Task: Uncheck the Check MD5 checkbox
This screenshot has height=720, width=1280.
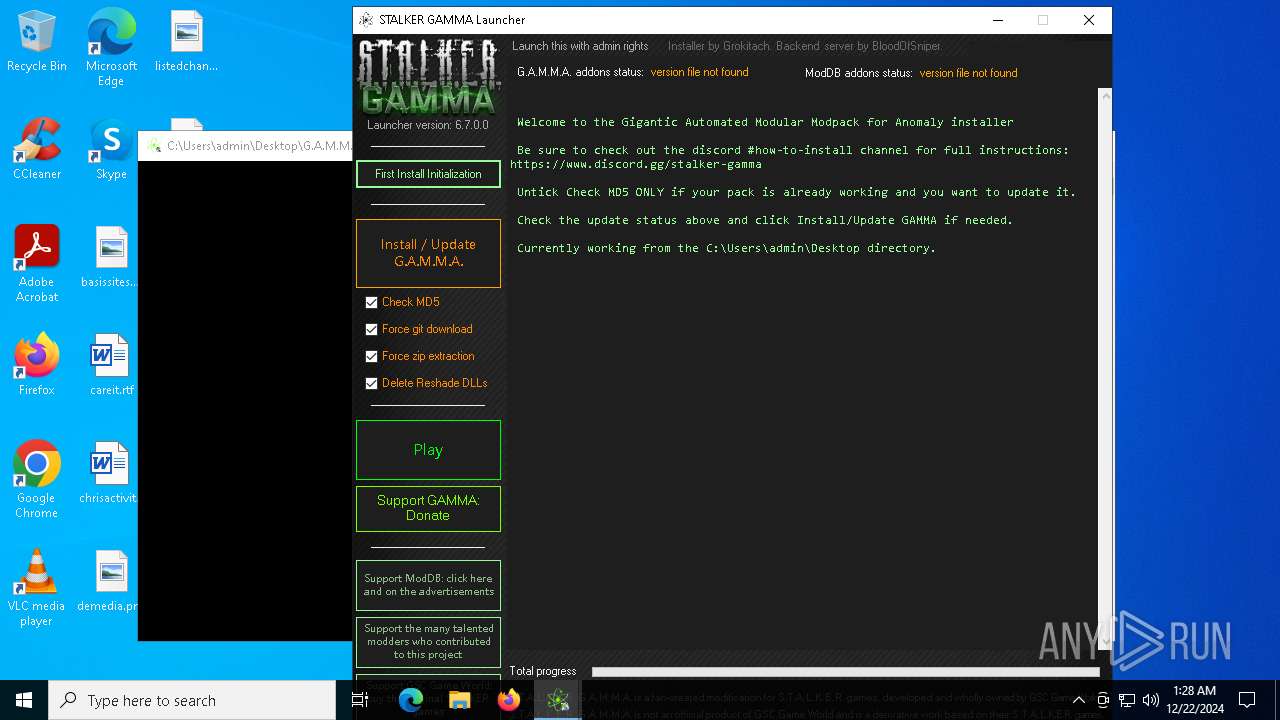Action: pyautogui.click(x=372, y=302)
